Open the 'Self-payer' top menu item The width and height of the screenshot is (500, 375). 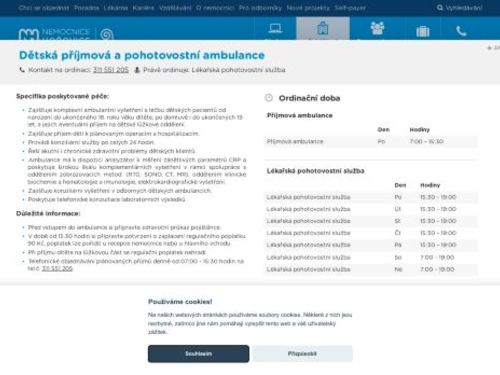[350, 8]
